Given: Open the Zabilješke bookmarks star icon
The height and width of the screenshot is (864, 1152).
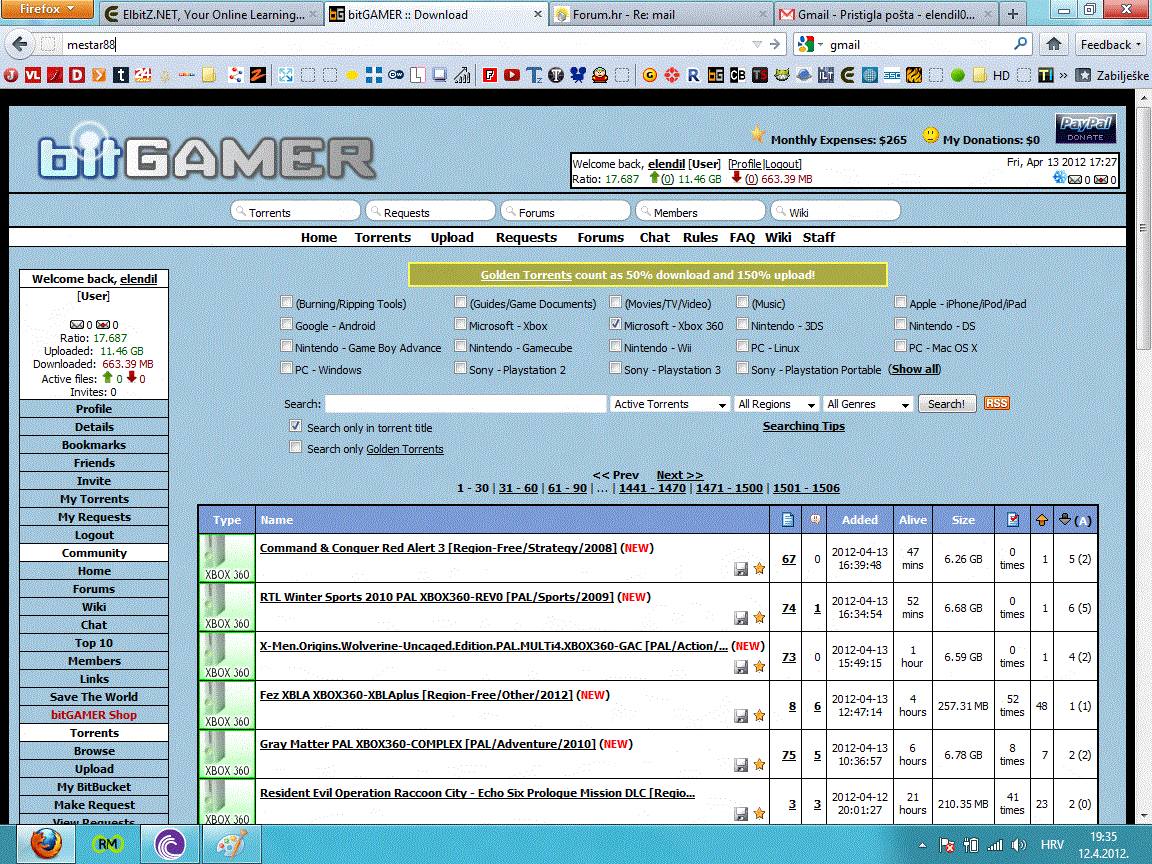Looking at the screenshot, I should [1083, 75].
